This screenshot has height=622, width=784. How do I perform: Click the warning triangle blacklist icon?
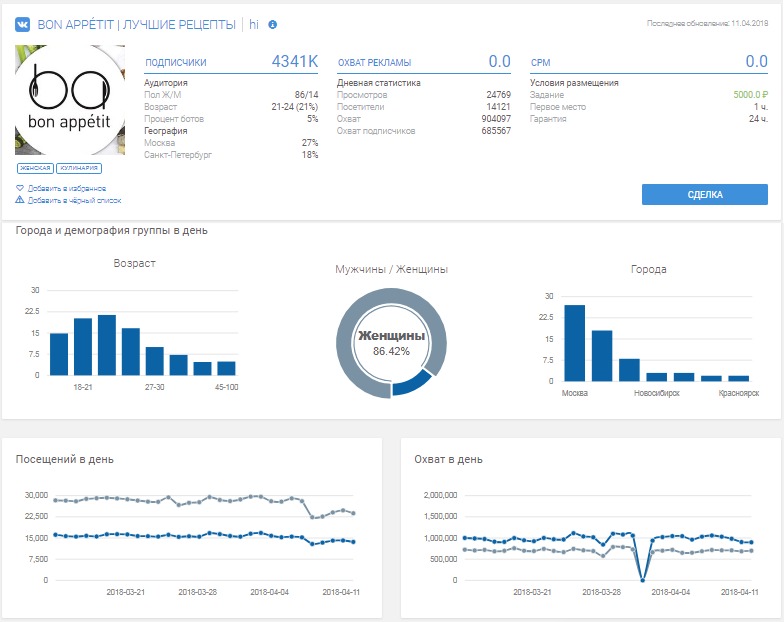(x=20, y=200)
